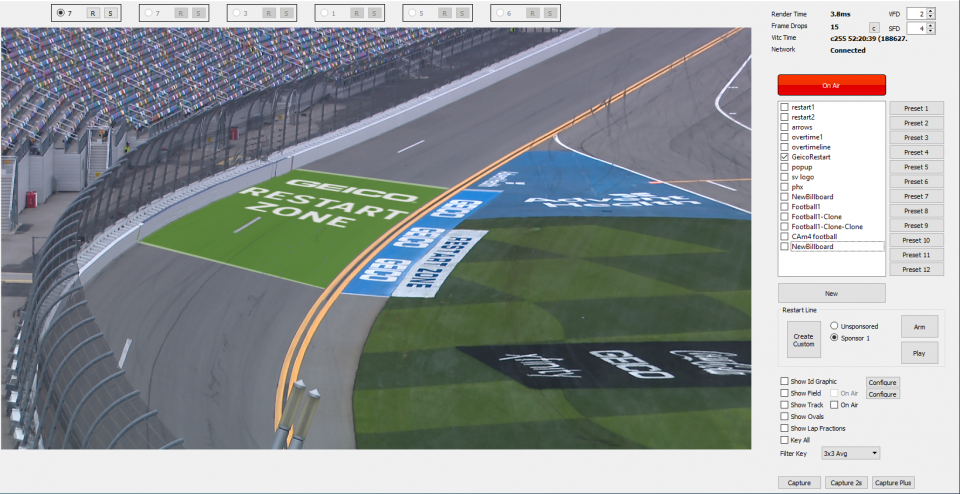This screenshot has width=960, height=494.
Task: Enable the restart1 checkbox
Action: coord(784,107)
